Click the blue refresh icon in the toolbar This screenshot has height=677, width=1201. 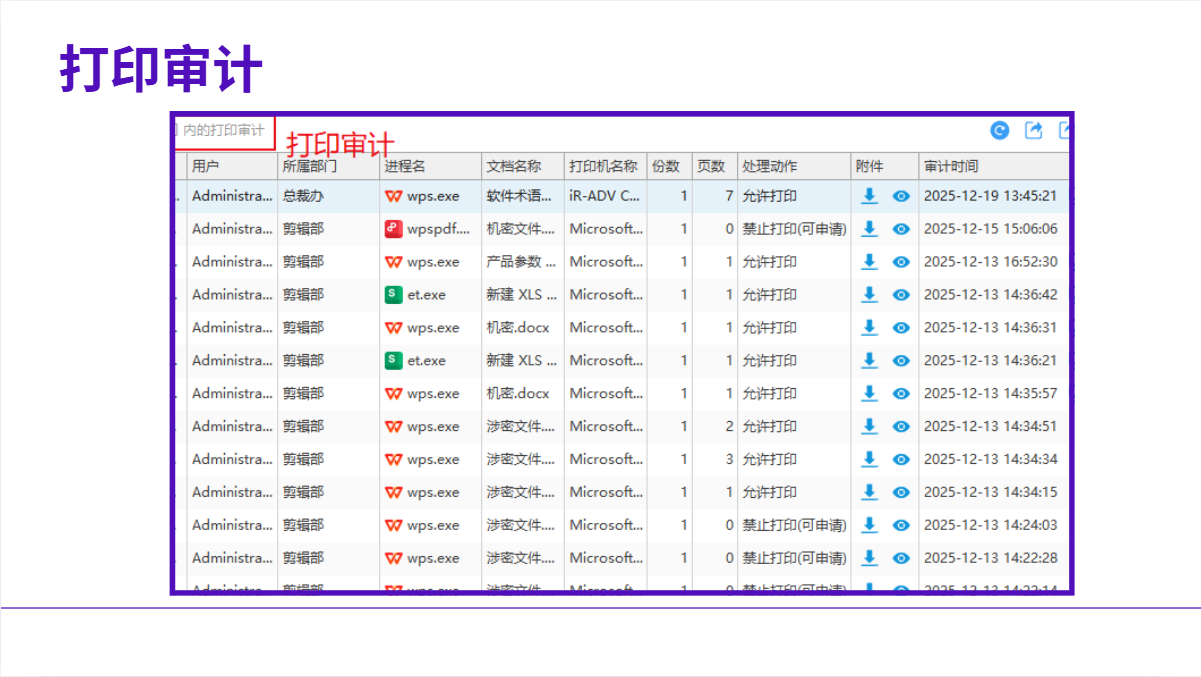pyautogui.click(x=1000, y=130)
